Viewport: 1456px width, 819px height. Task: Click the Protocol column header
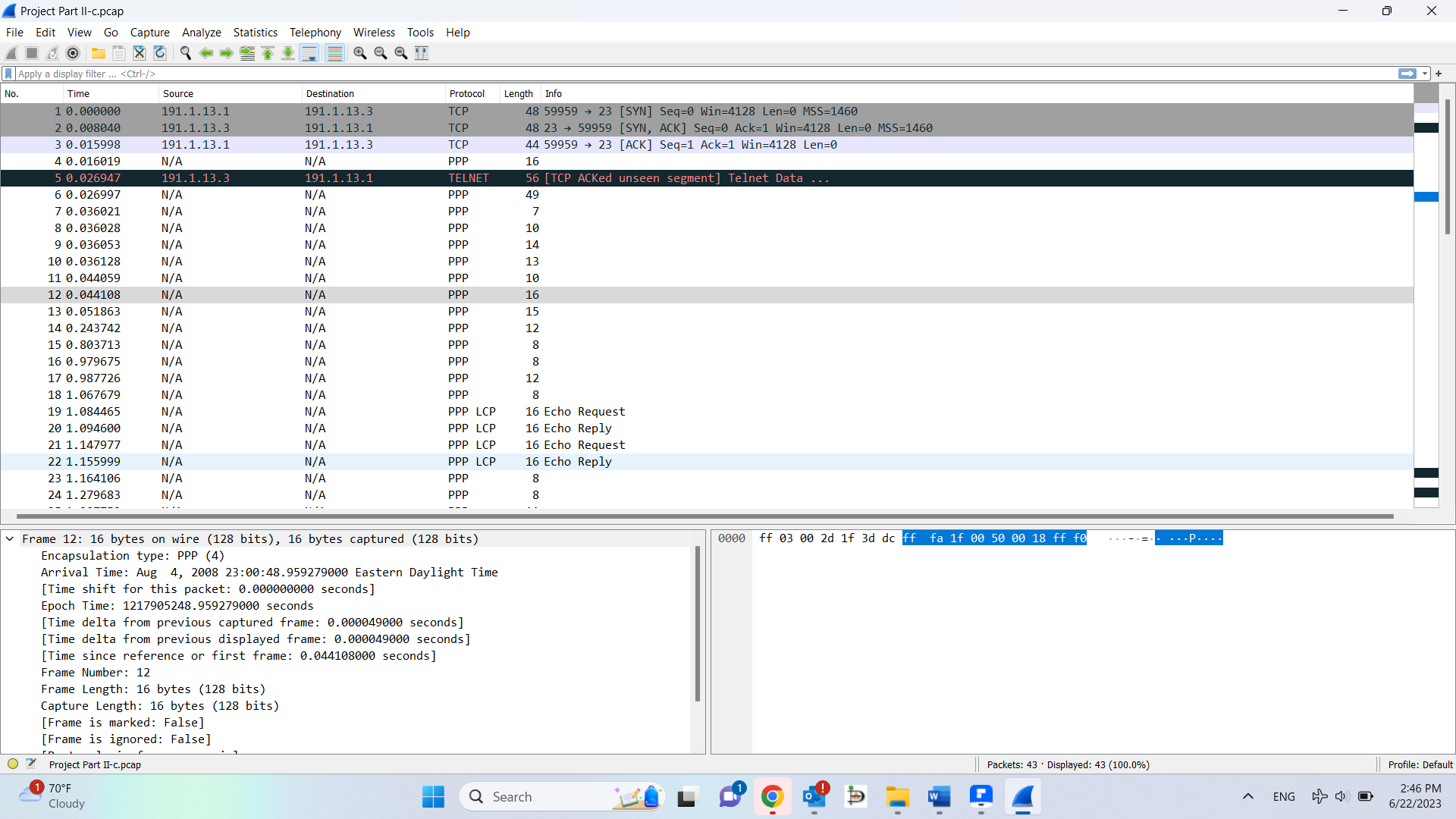point(466,94)
